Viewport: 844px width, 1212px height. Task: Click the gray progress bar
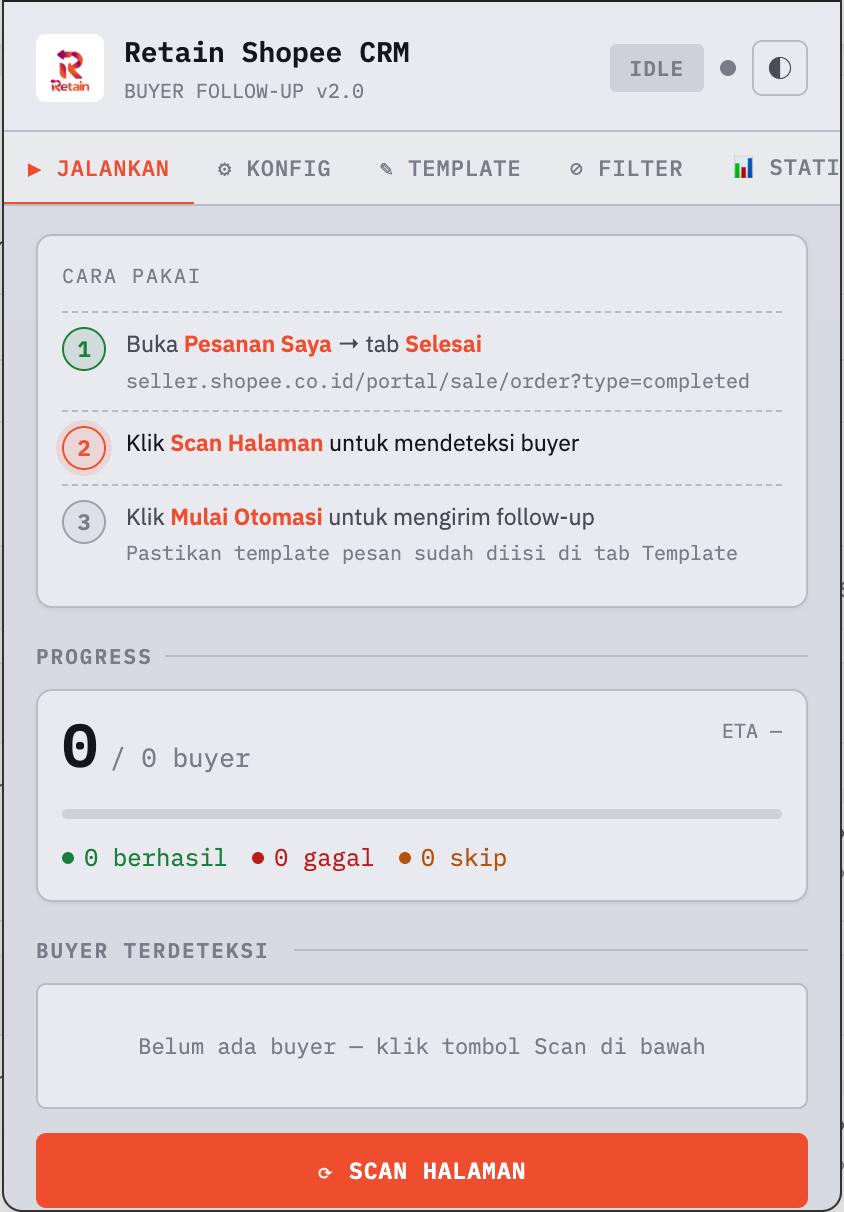click(x=421, y=810)
